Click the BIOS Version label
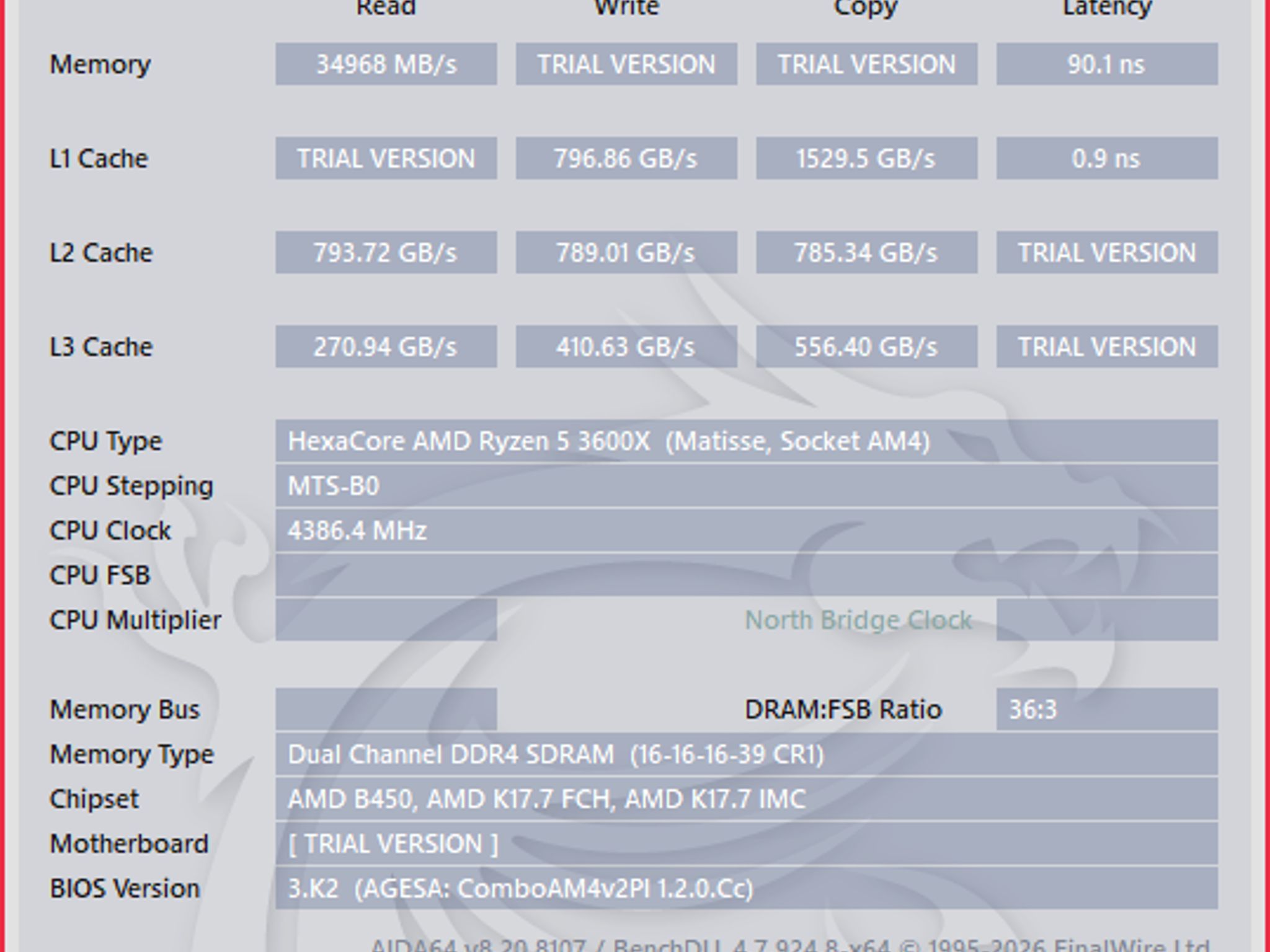The height and width of the screenshot is (952, 1270). (x=125, y=888)
